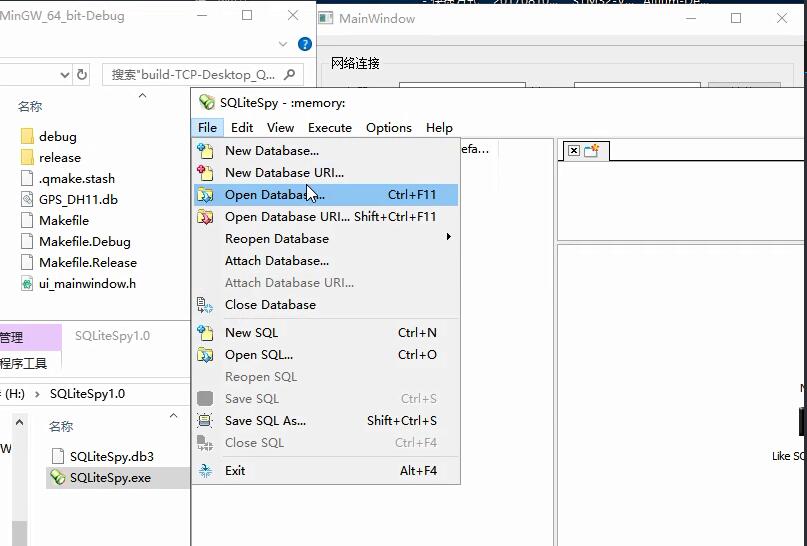Choose Attach Database... entry
Image resolution: width=807 pixels, height=546 pixels.
[326, 261]
